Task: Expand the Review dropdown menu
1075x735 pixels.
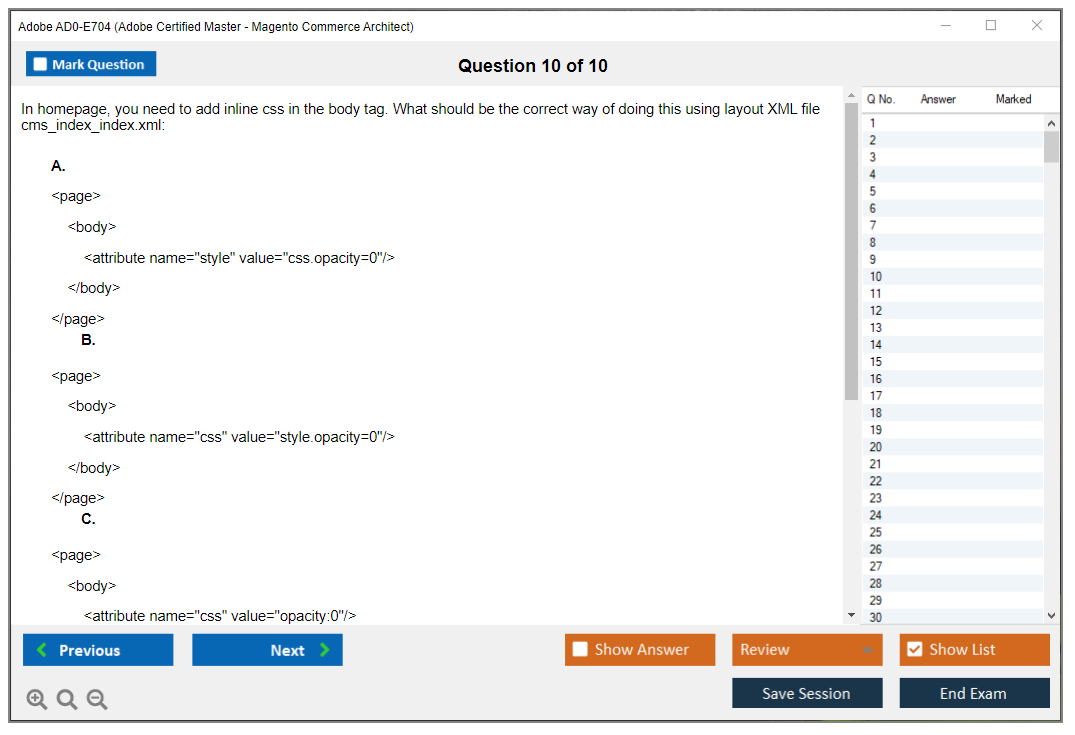Action: coord(867,650)
